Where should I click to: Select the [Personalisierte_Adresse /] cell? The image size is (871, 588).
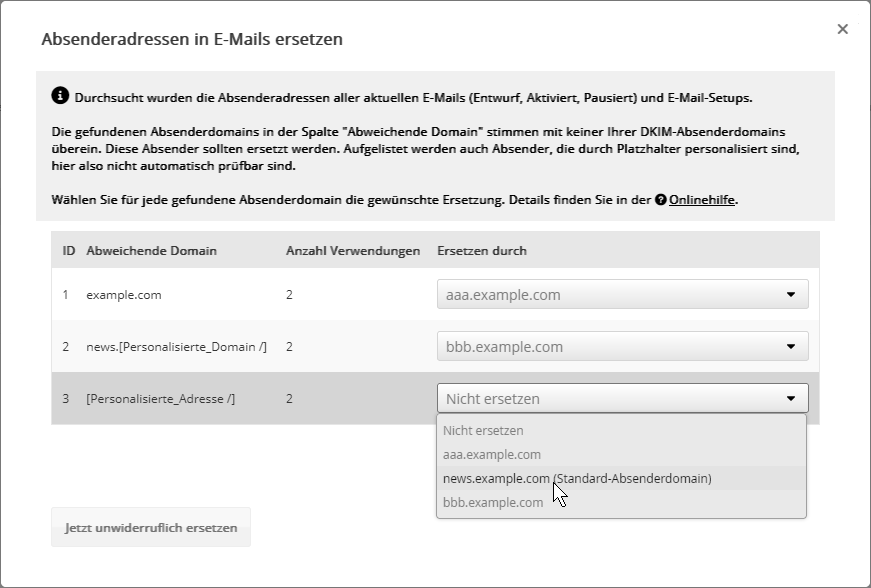click(160, 399)
